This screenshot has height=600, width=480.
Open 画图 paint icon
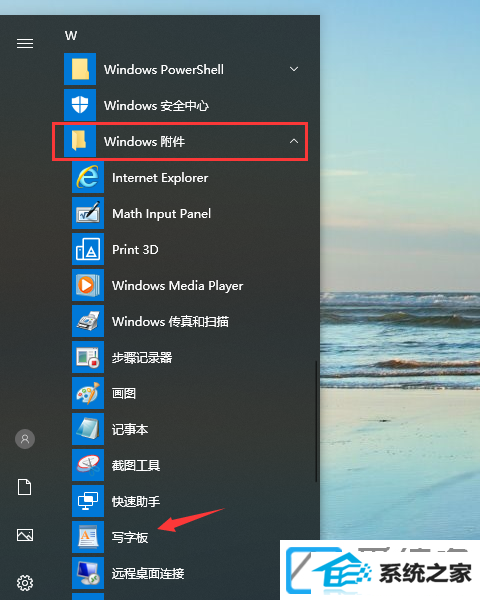point(88,393)
